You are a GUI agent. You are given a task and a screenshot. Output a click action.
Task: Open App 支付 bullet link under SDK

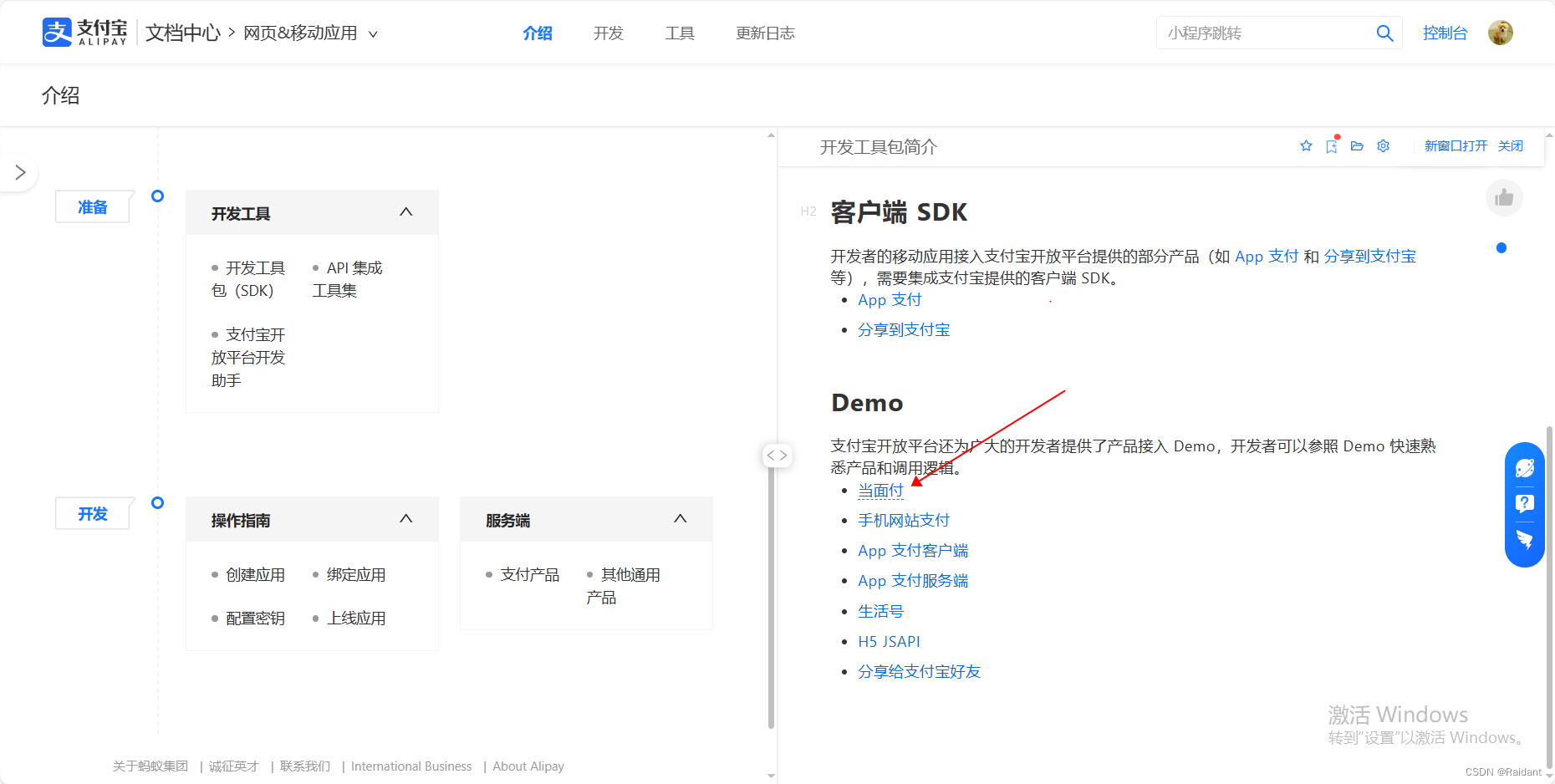890,300
